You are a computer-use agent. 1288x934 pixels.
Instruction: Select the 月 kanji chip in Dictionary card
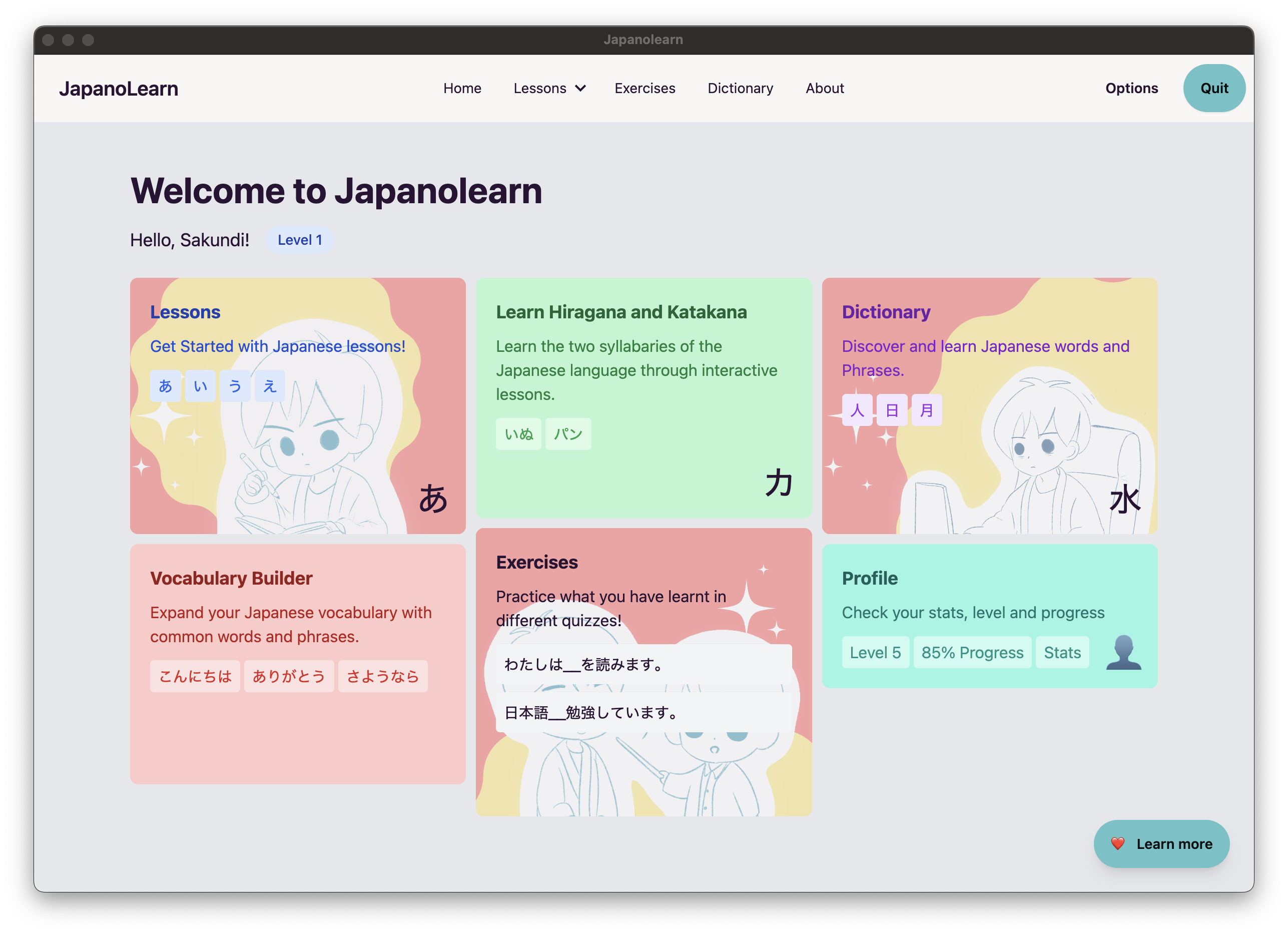[926, 410]
